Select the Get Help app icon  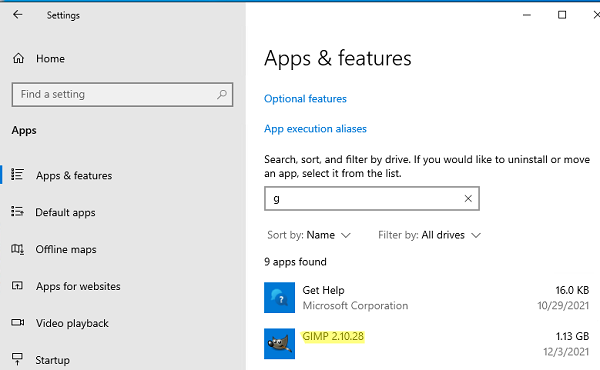pos(279,298)
